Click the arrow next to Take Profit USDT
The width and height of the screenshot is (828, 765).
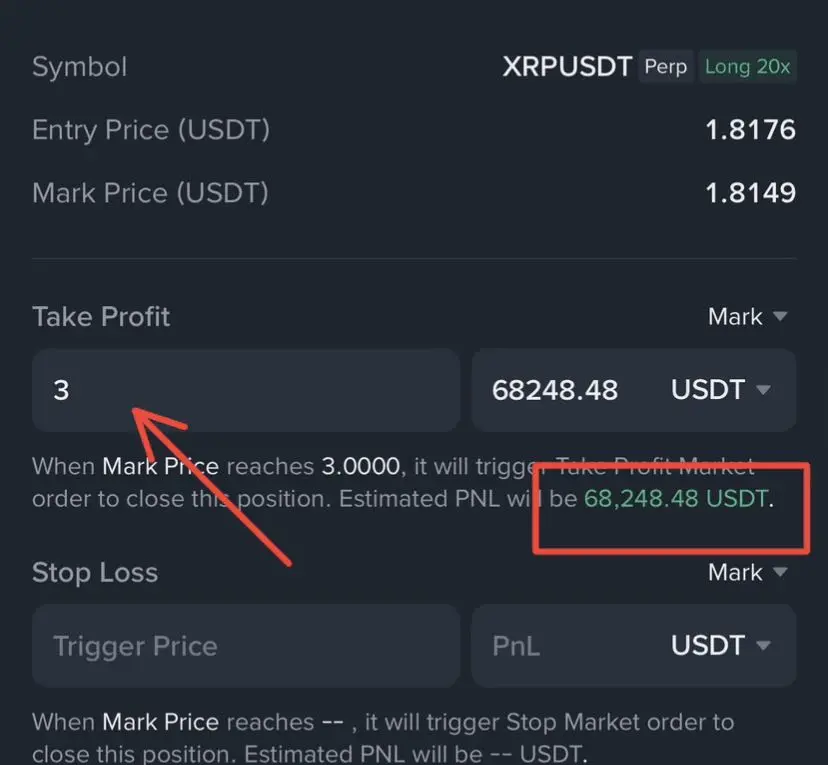[764, 390]
